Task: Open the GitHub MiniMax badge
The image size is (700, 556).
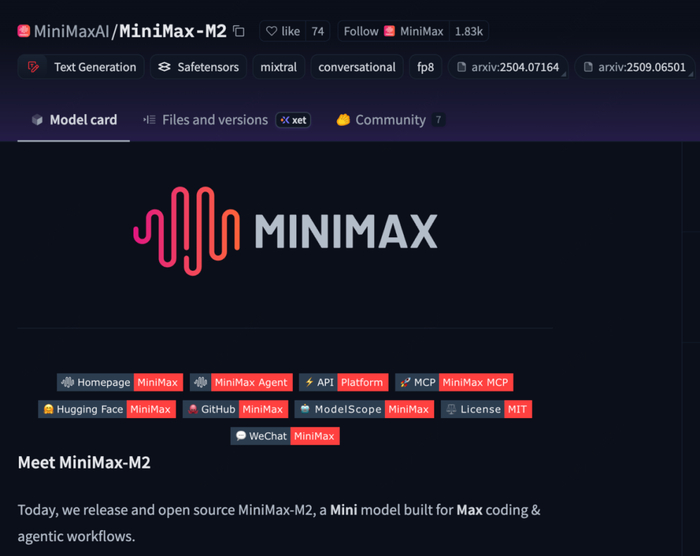Action: pyautogui.click(x=235, y=409)
